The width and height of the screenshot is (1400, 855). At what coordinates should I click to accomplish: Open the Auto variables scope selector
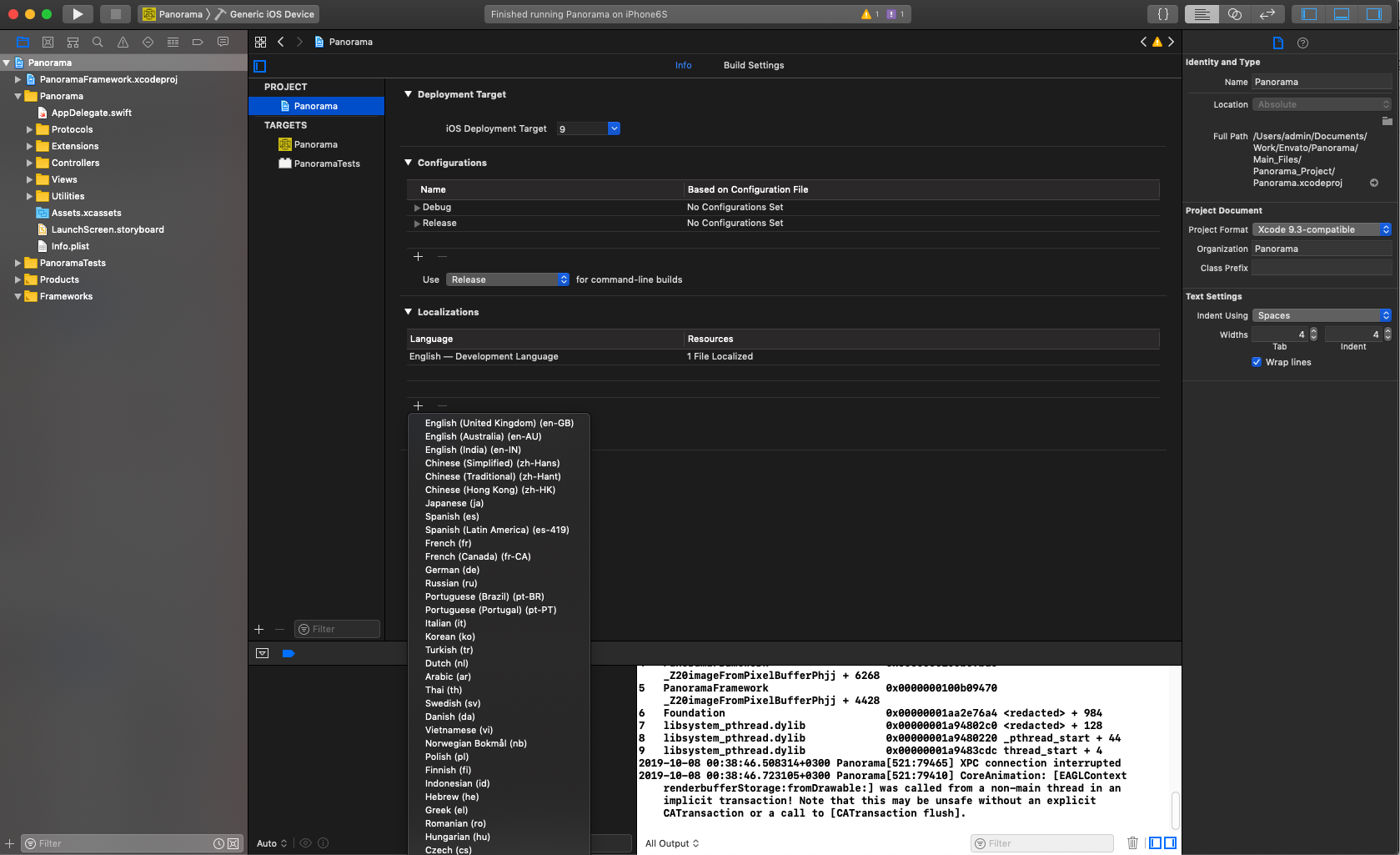(x=272, y=843)
